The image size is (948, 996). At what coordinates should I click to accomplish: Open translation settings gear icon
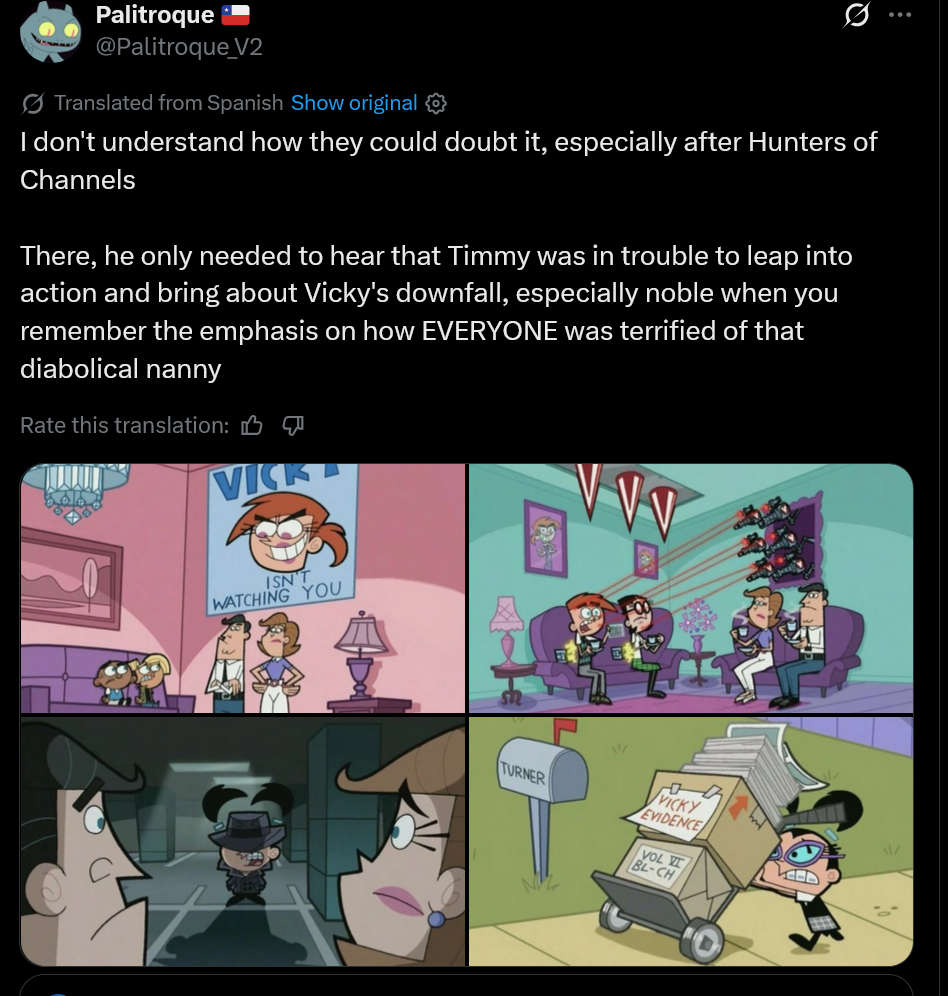(x=436, y=104)
